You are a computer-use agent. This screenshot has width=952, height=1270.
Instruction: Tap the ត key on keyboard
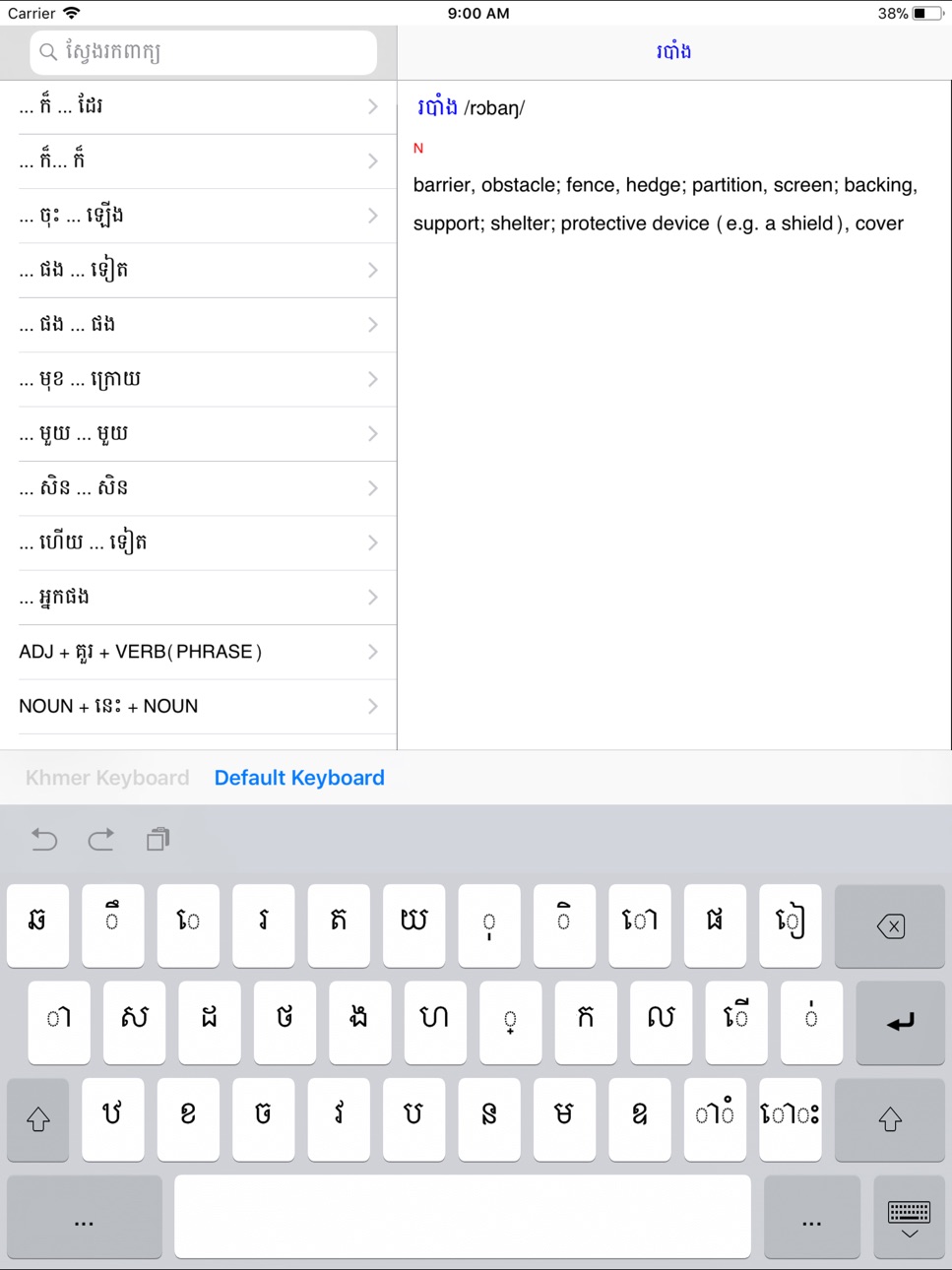pos(339,925)
